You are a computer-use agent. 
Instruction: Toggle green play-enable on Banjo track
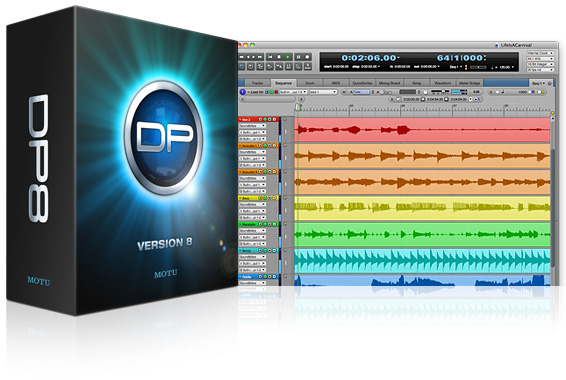tap(265, 250)
